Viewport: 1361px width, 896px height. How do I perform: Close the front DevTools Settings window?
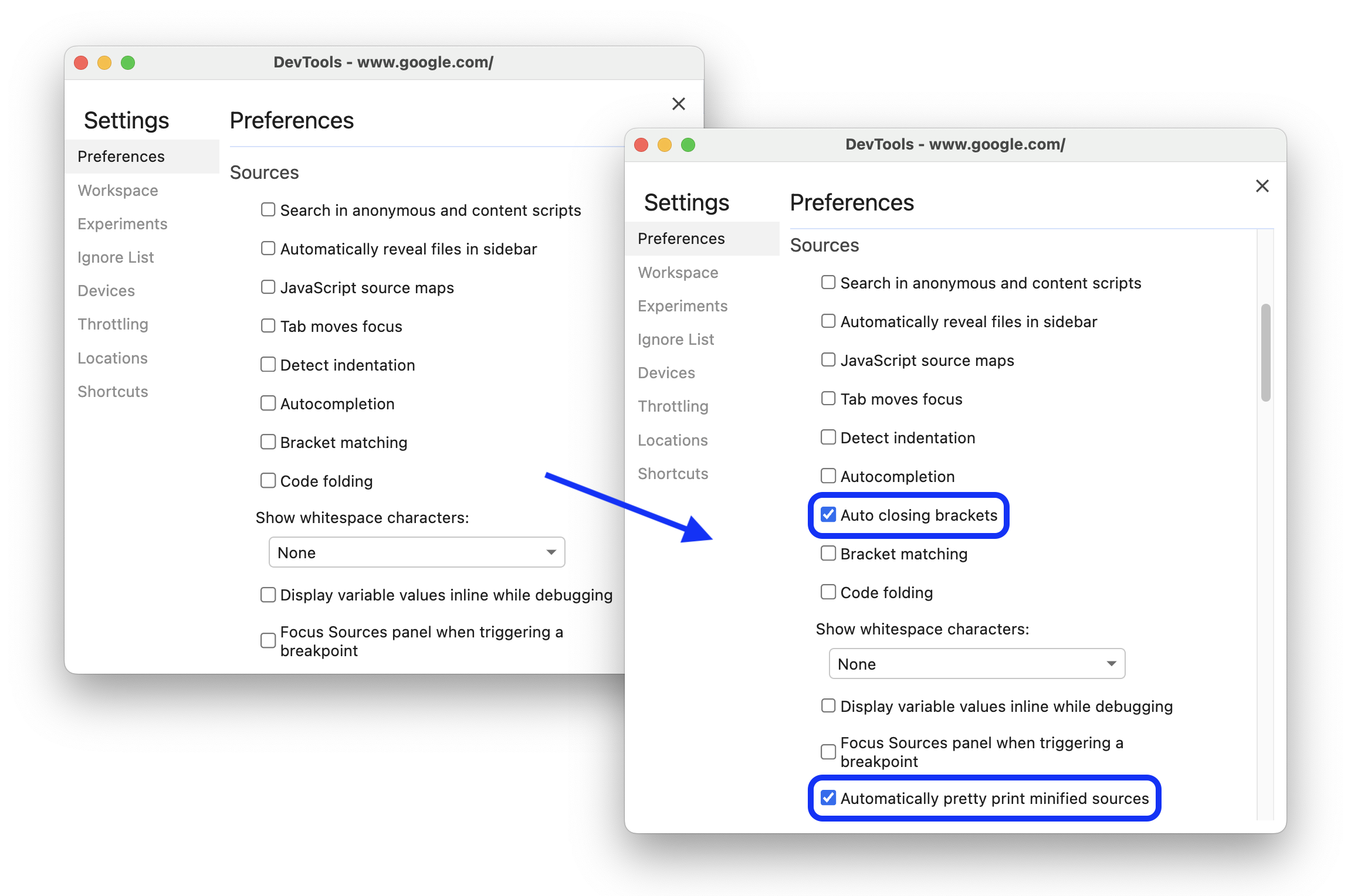click(x=1262, y=186)
